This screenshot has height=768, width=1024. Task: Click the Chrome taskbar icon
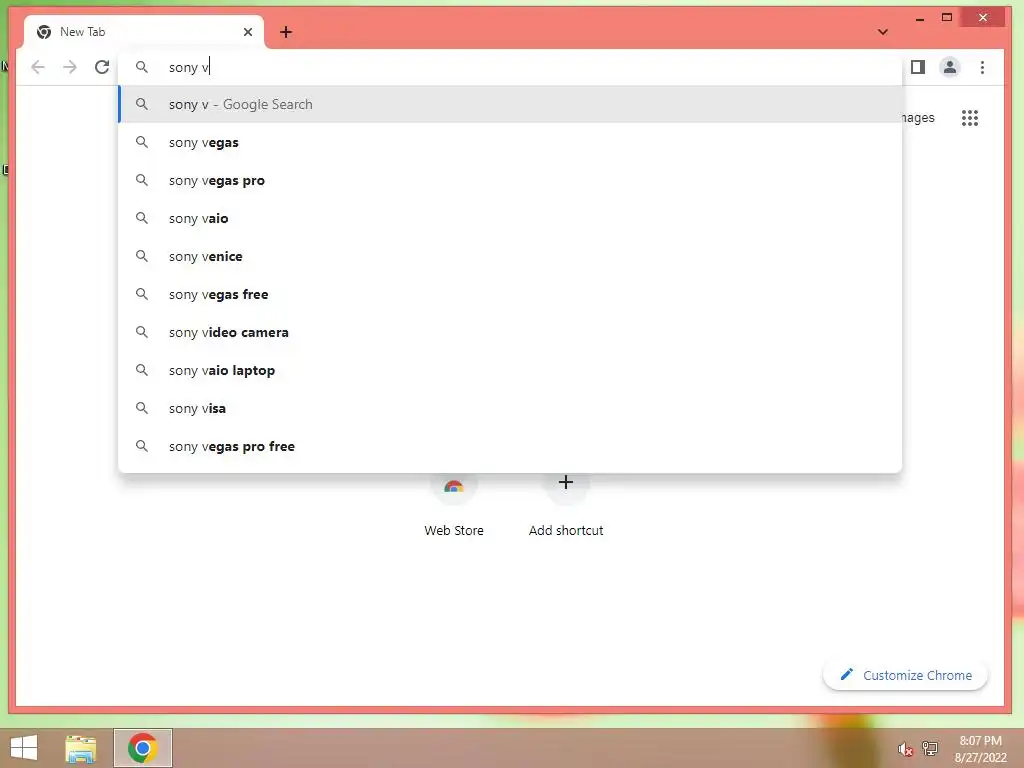tap(143, 748)
